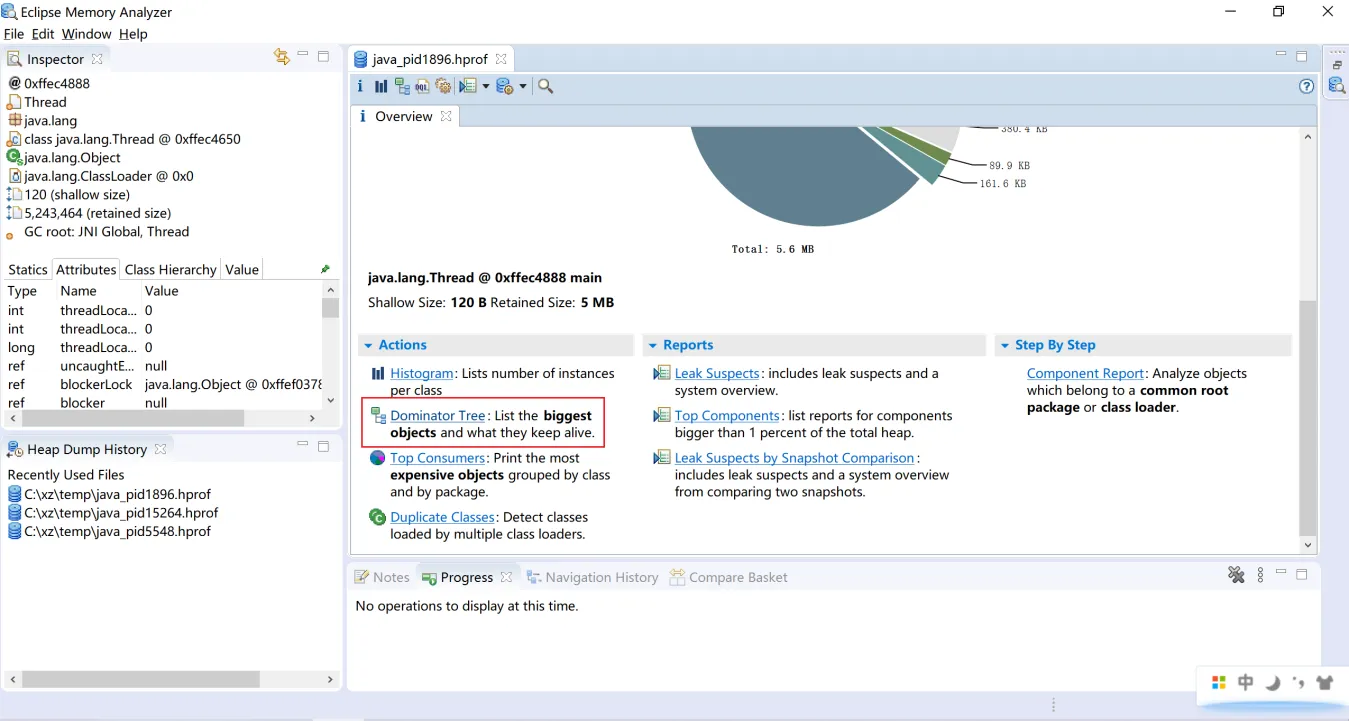Select the Compare Basket tab

pos(728,577)
